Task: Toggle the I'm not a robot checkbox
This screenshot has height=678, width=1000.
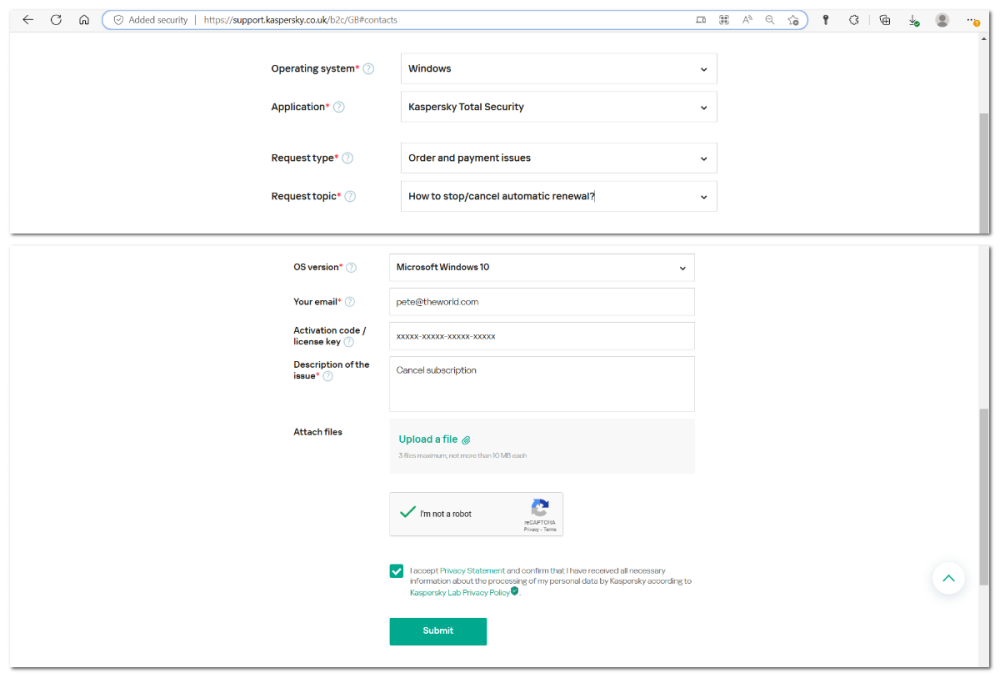Action: (408, 513)
